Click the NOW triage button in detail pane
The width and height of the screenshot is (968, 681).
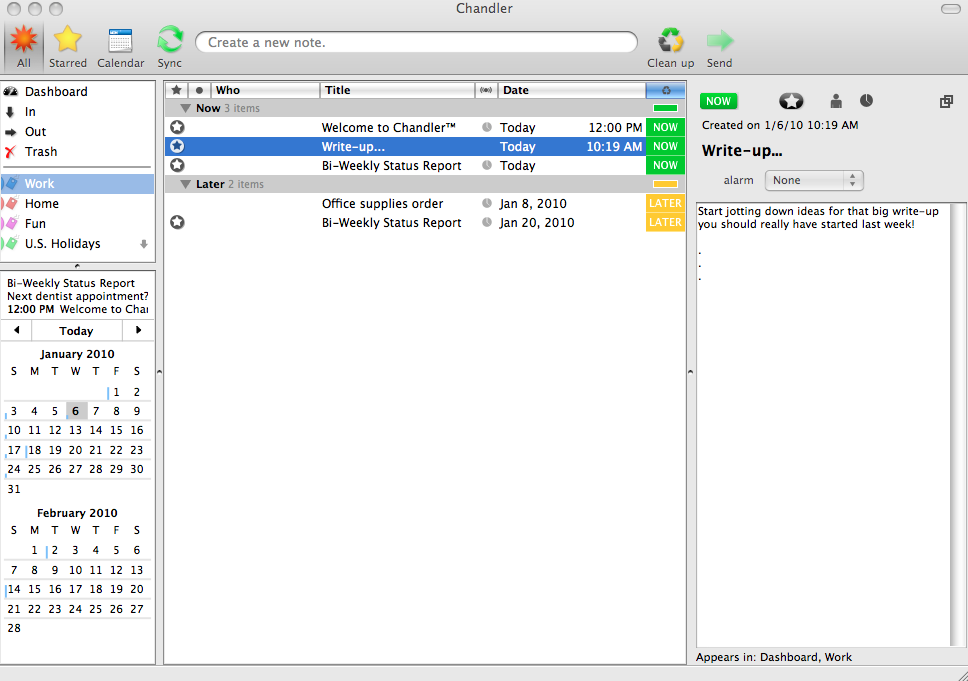(719, 101)
